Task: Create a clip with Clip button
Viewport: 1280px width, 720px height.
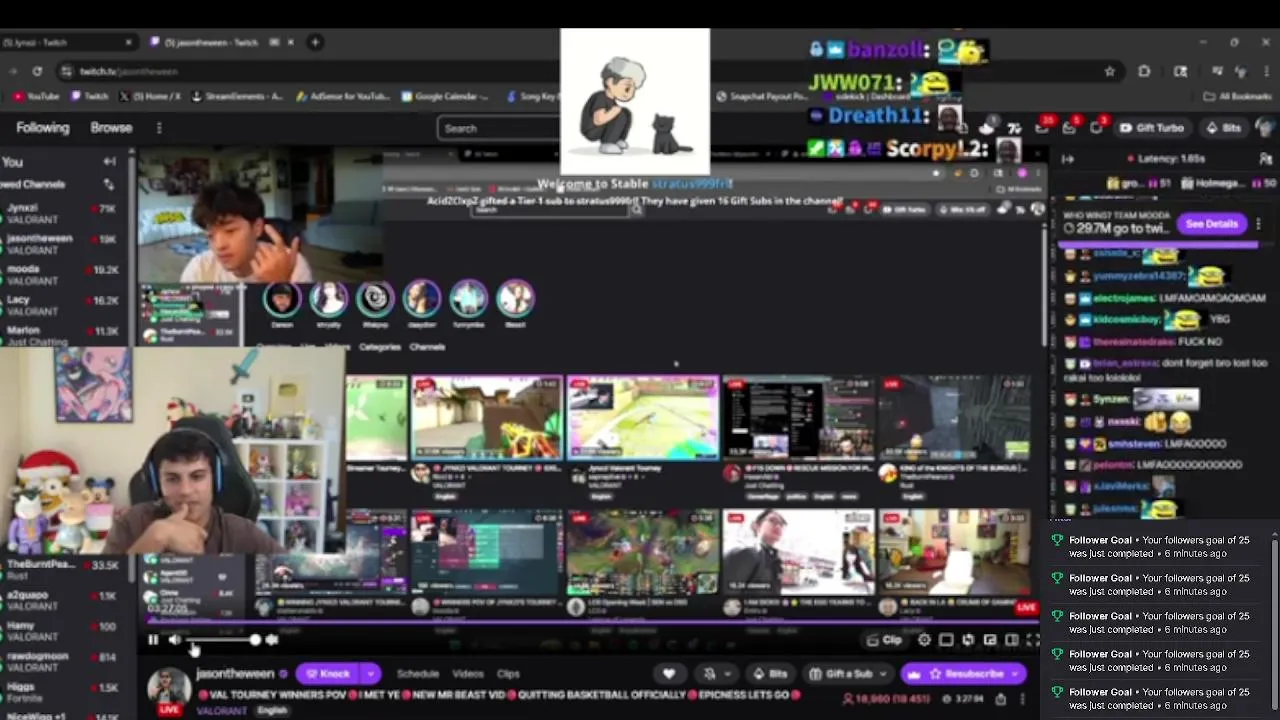Action: [885, 640]
